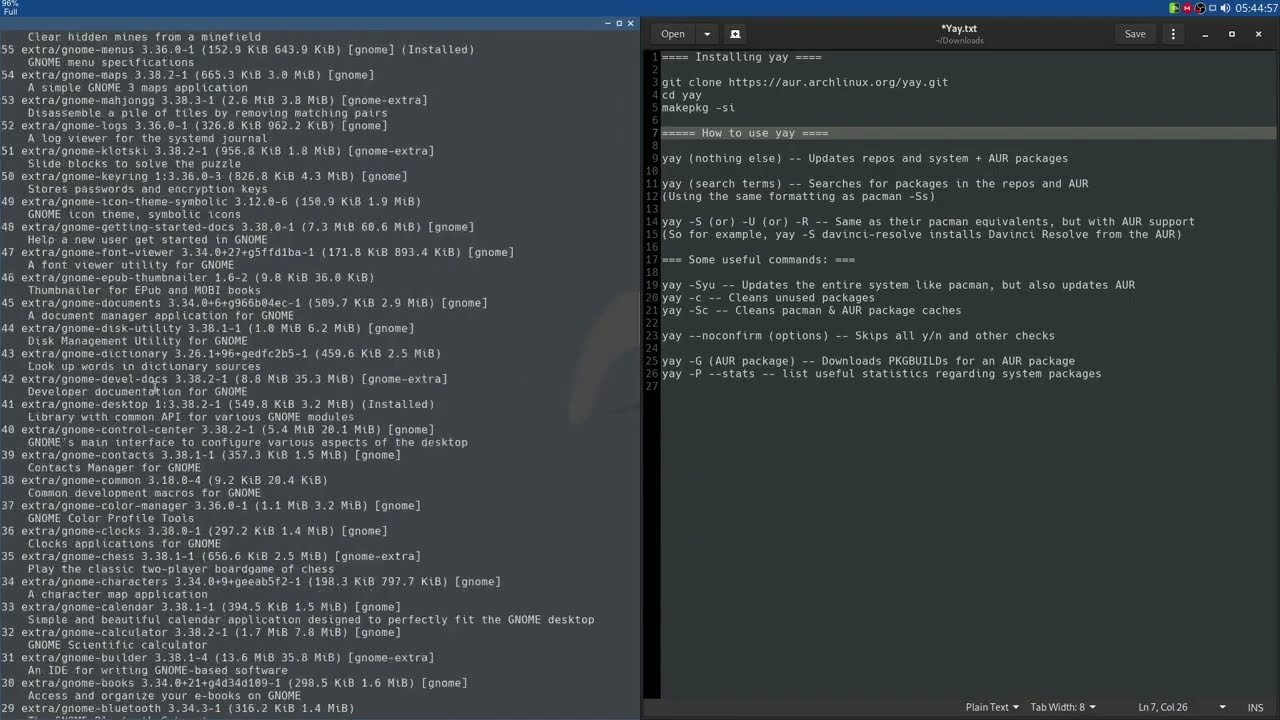The height and width of the screenshot is (720, 1280).
Task: Click the 'yay --noconfirm (options)' line
Action: coord(857,336)
